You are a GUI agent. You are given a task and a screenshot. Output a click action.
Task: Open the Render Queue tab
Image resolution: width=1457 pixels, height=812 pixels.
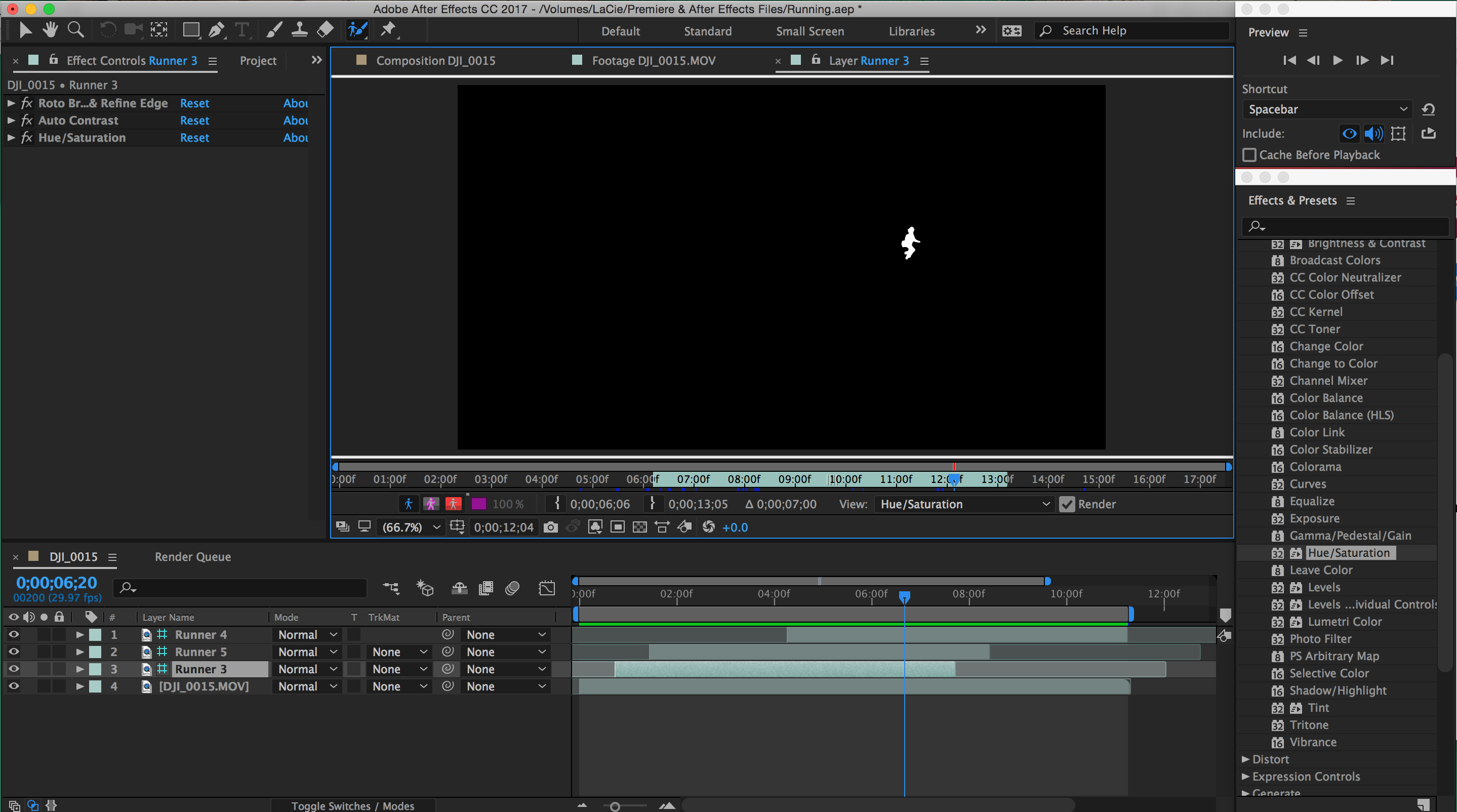tap(192, 556)
